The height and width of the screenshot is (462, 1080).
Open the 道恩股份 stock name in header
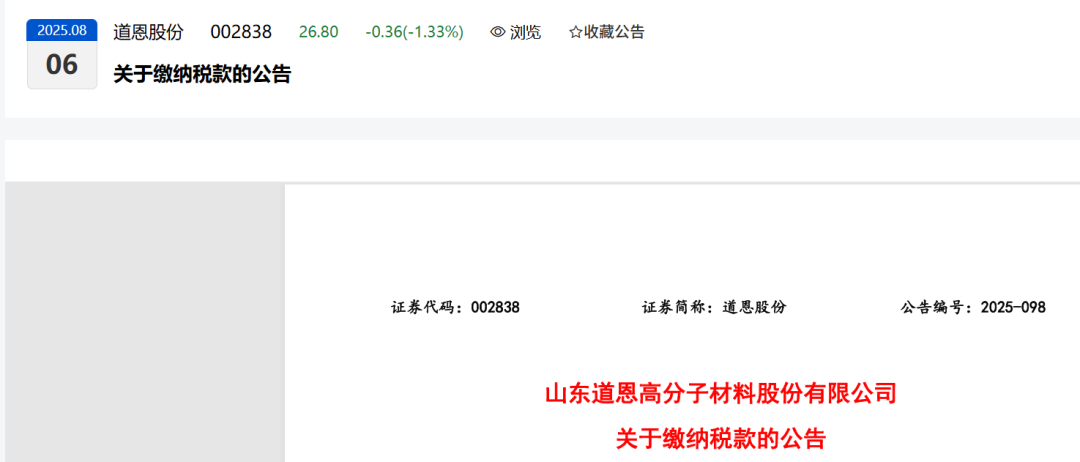[148, 32]
